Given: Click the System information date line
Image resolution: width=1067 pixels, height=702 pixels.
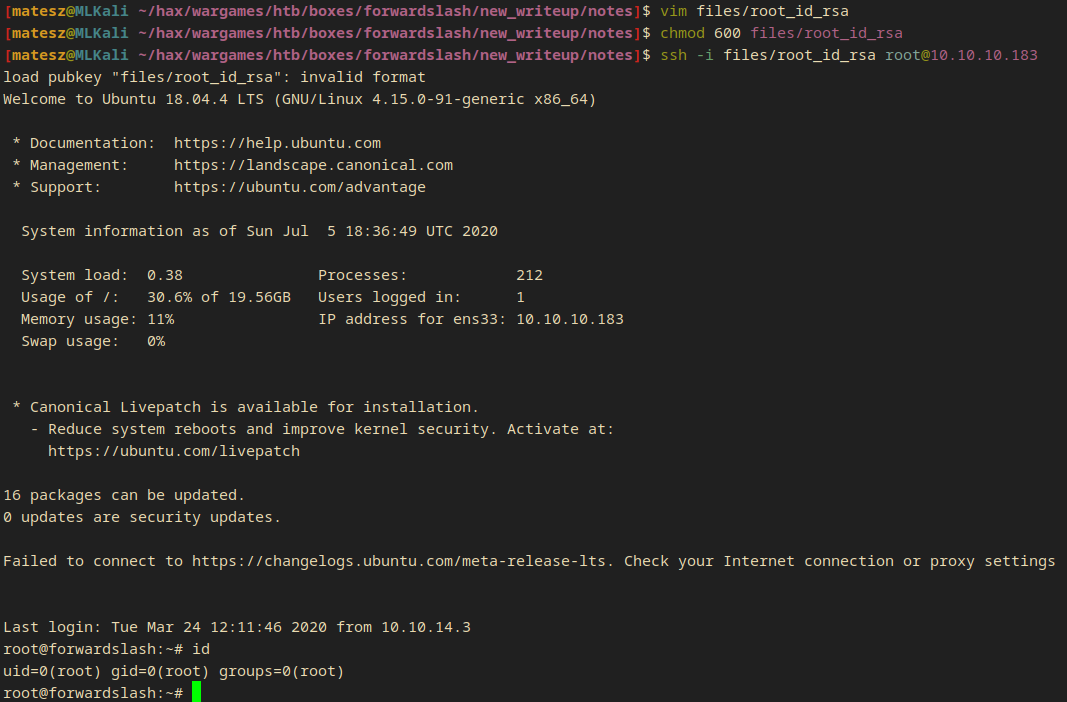Looking at the screenshot, I should click(259, 231).
